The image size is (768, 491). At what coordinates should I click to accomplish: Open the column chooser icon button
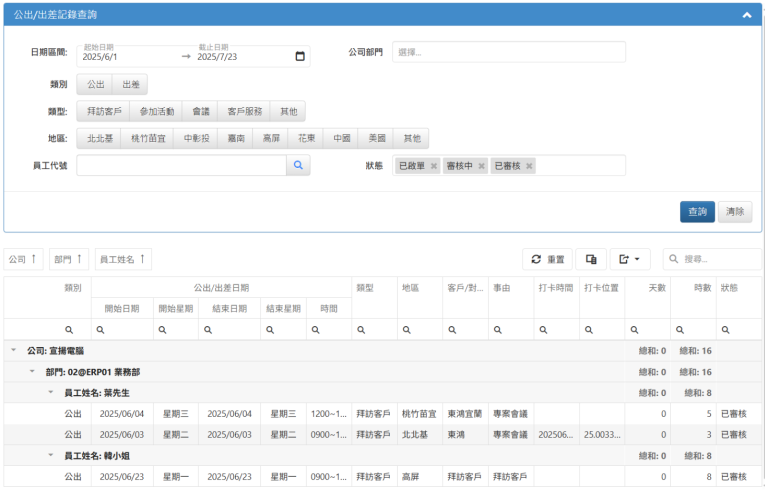pos(591,259)
